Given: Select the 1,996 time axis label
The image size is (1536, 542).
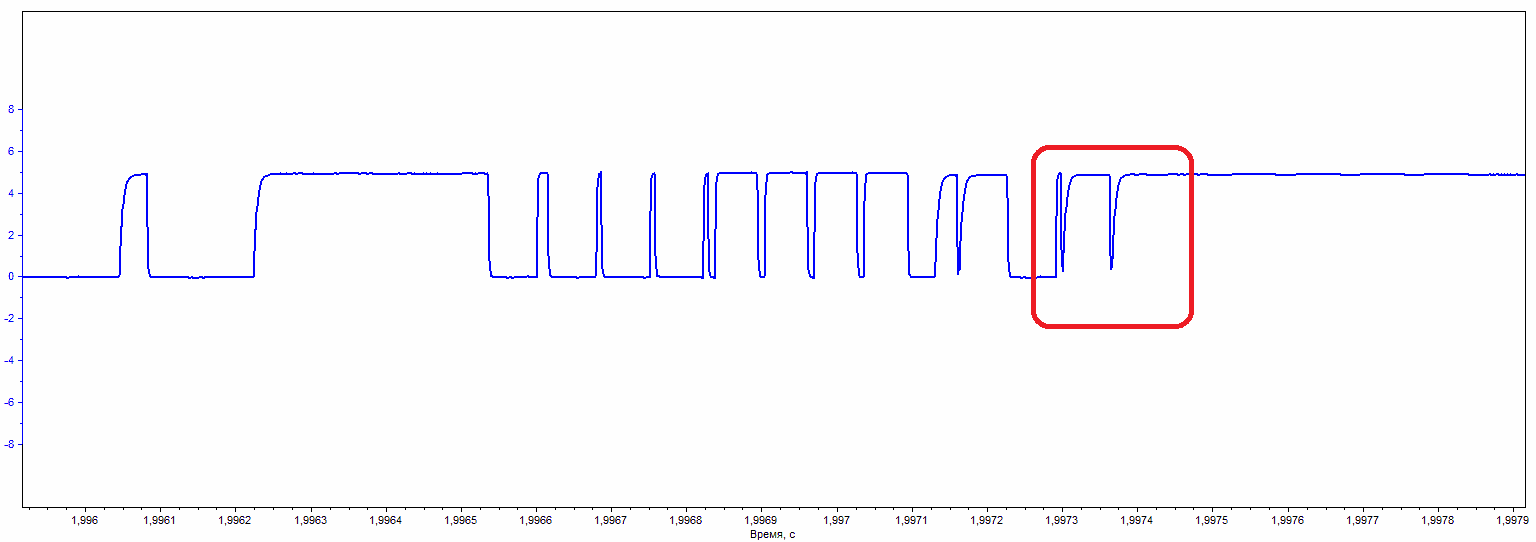Looking at the screenshot, I should [x=85, y=521].
